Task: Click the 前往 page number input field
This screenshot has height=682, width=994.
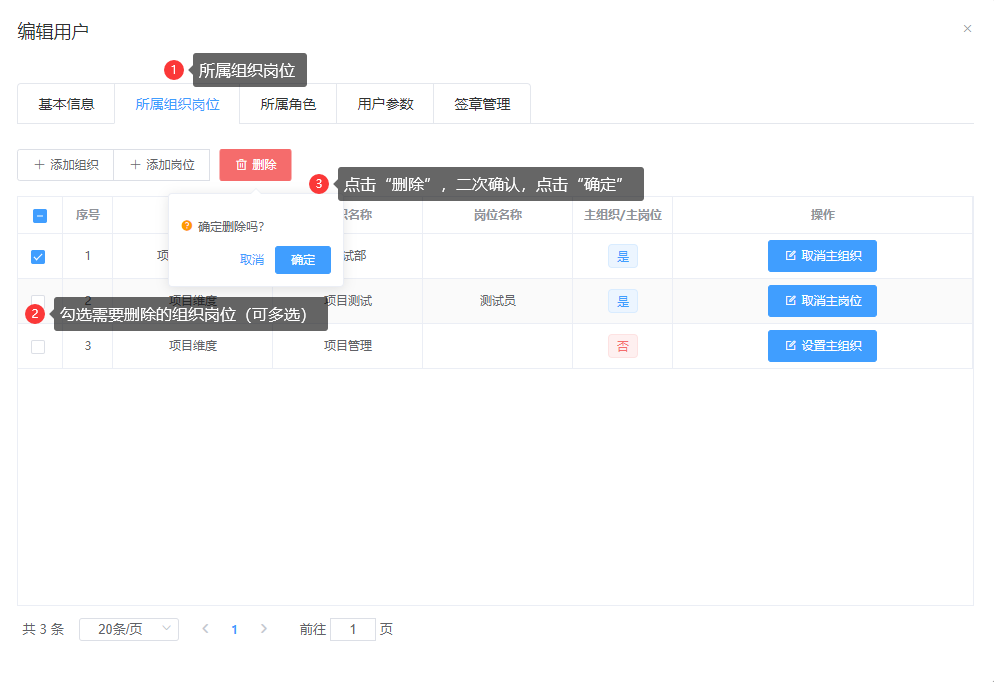Action: point(352,629)
